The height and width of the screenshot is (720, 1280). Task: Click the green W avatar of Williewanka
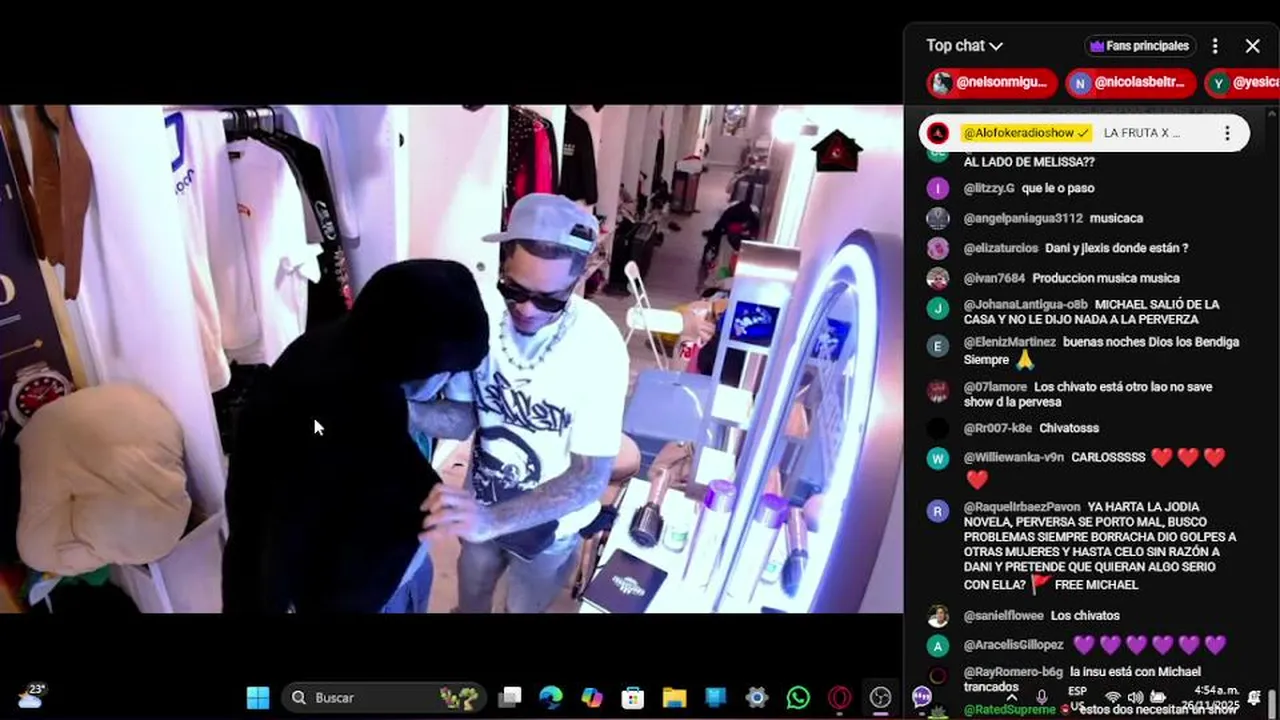coord(938,459)
